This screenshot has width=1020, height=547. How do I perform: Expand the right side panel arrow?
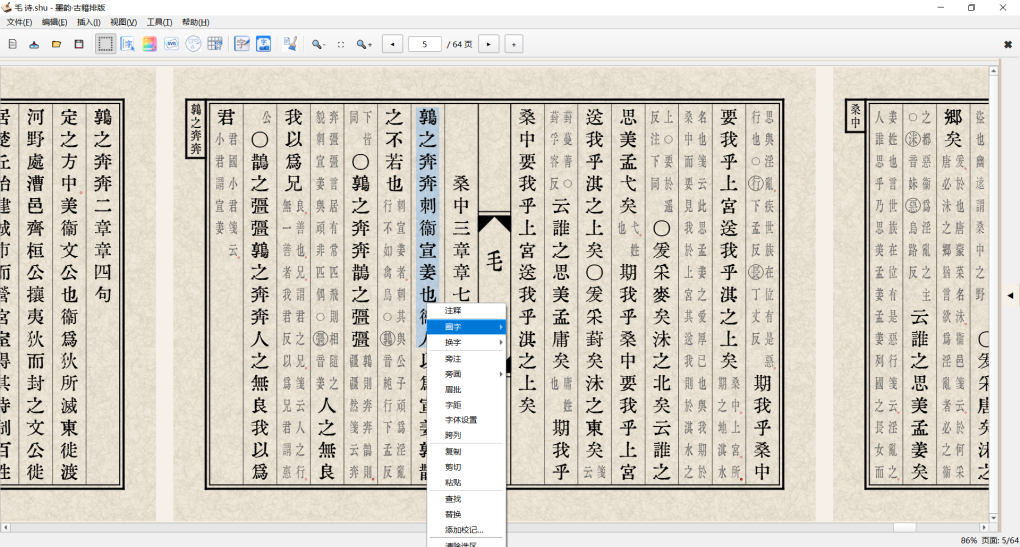[x=1010, y=295]
